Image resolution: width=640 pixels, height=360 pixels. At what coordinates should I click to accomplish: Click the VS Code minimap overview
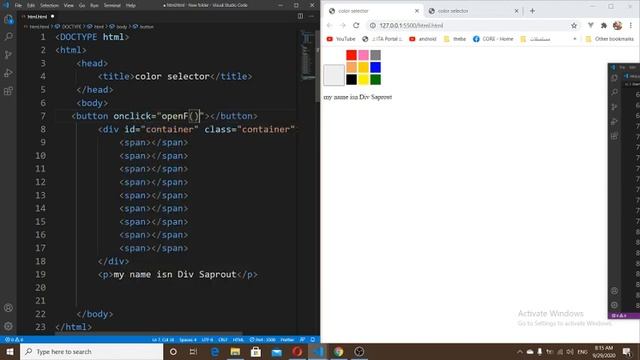point(308,57)
